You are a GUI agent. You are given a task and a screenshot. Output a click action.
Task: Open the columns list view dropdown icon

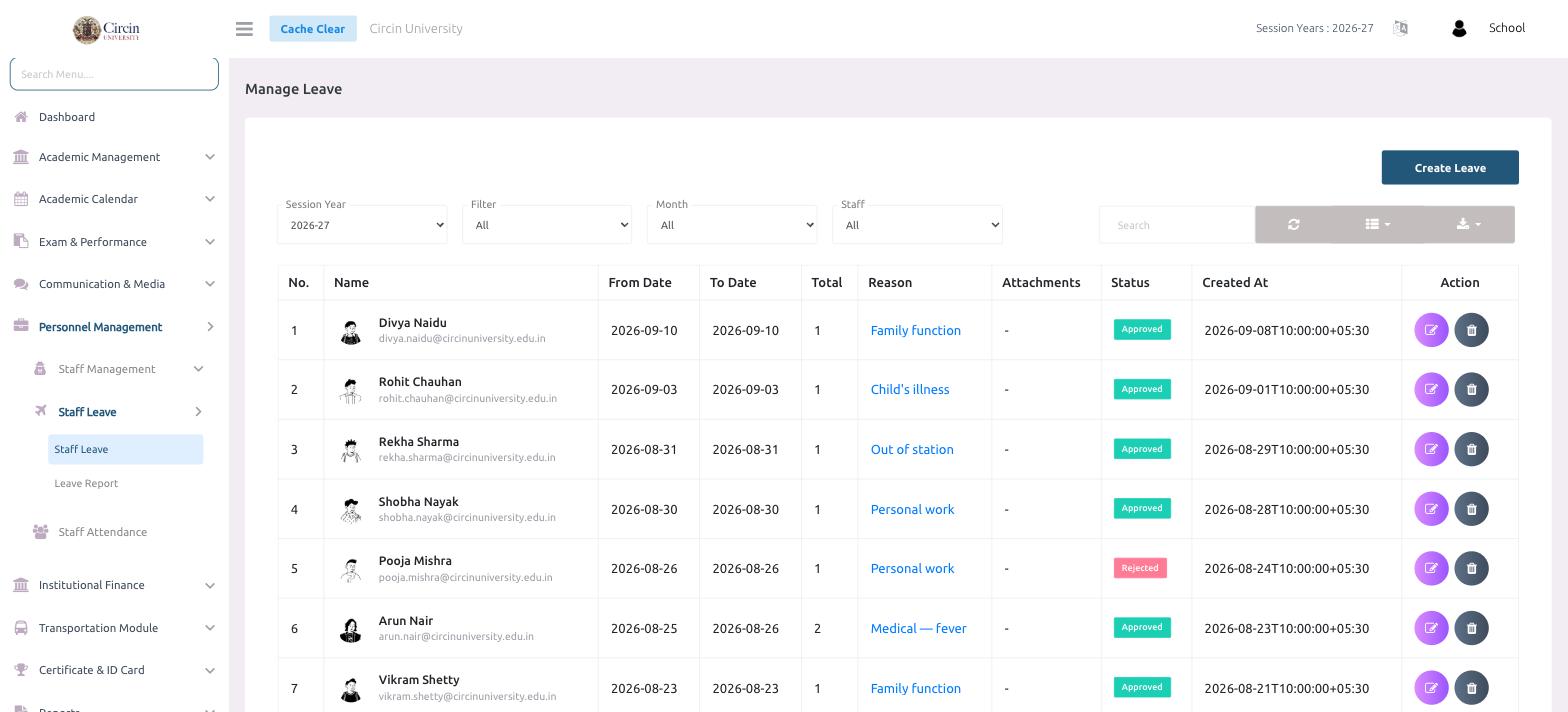(1378, 224)
